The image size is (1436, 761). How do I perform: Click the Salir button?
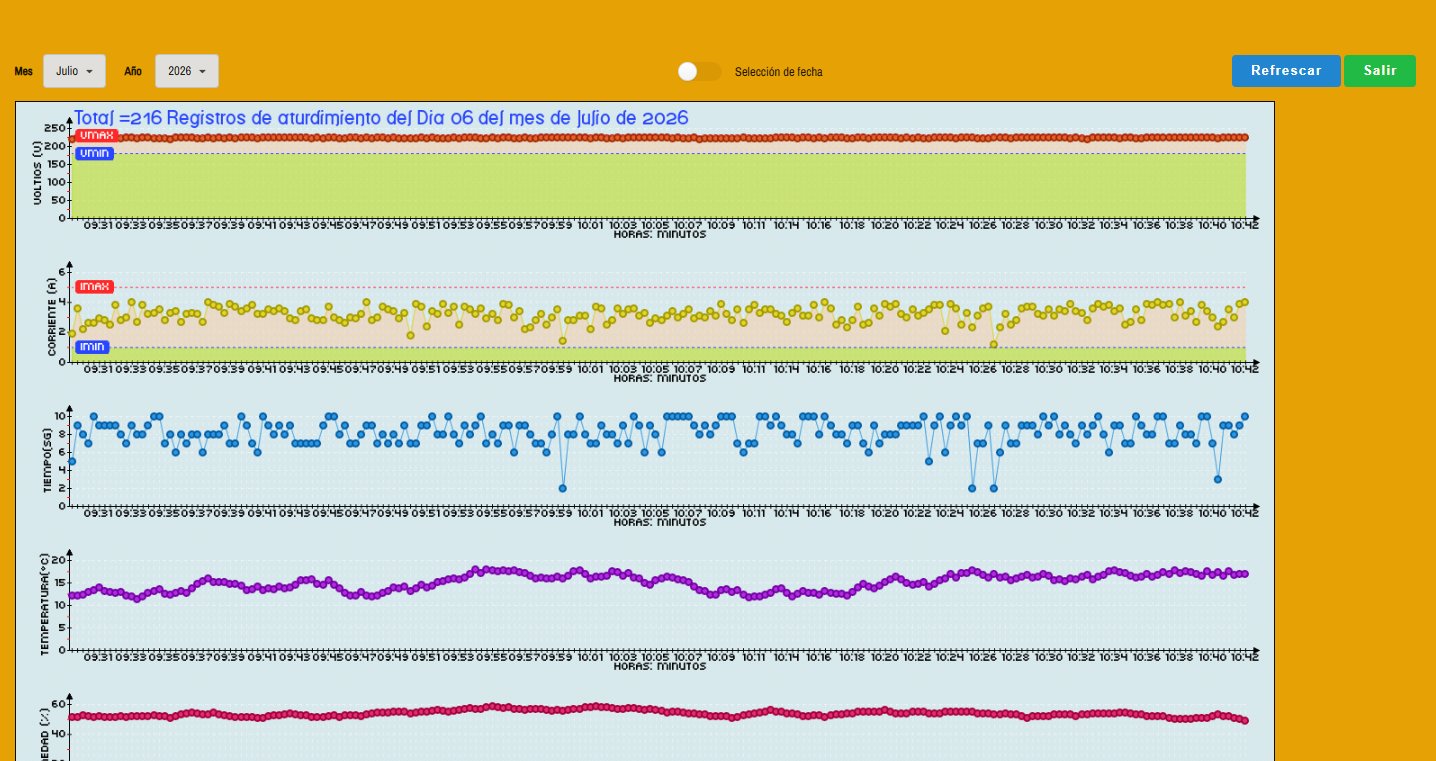(1380, 71)
